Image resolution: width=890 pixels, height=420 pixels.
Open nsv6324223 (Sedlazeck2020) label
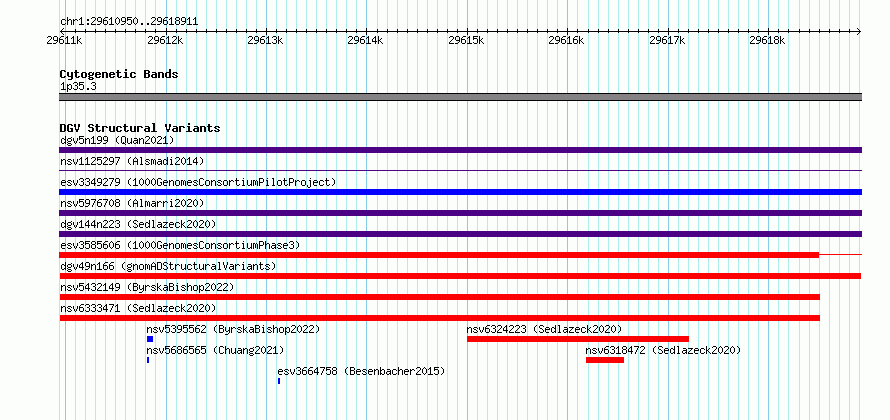point(544,329)
